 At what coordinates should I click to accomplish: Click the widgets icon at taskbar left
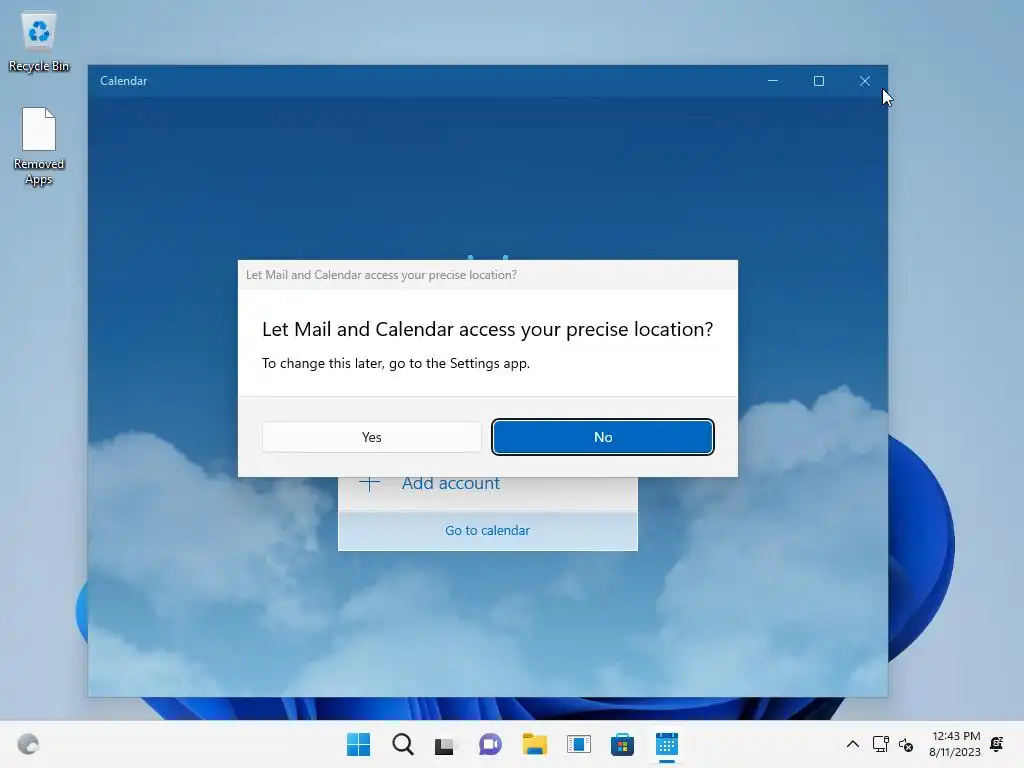[28, 744]
